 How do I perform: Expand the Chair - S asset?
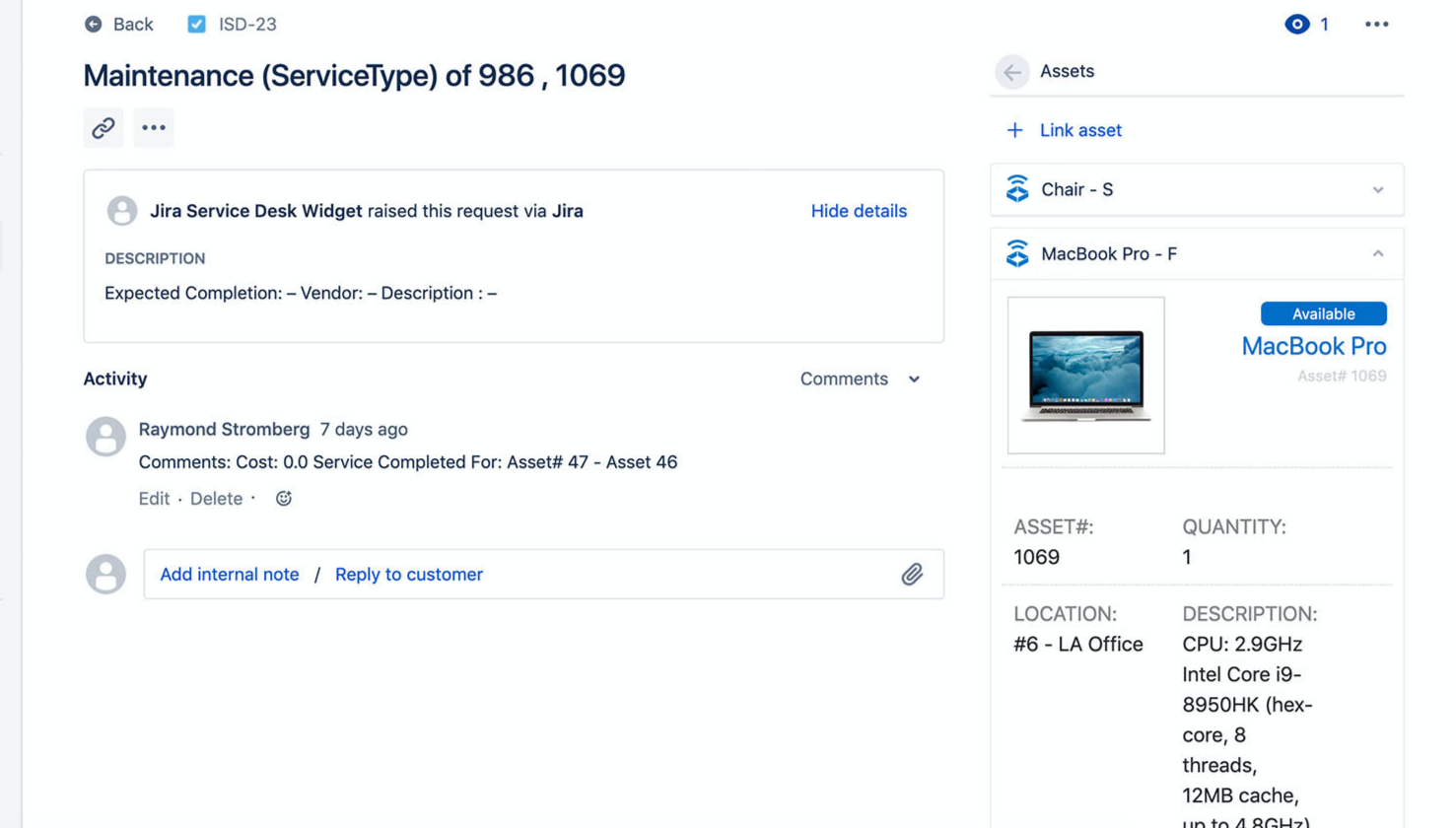point(1377,190)
